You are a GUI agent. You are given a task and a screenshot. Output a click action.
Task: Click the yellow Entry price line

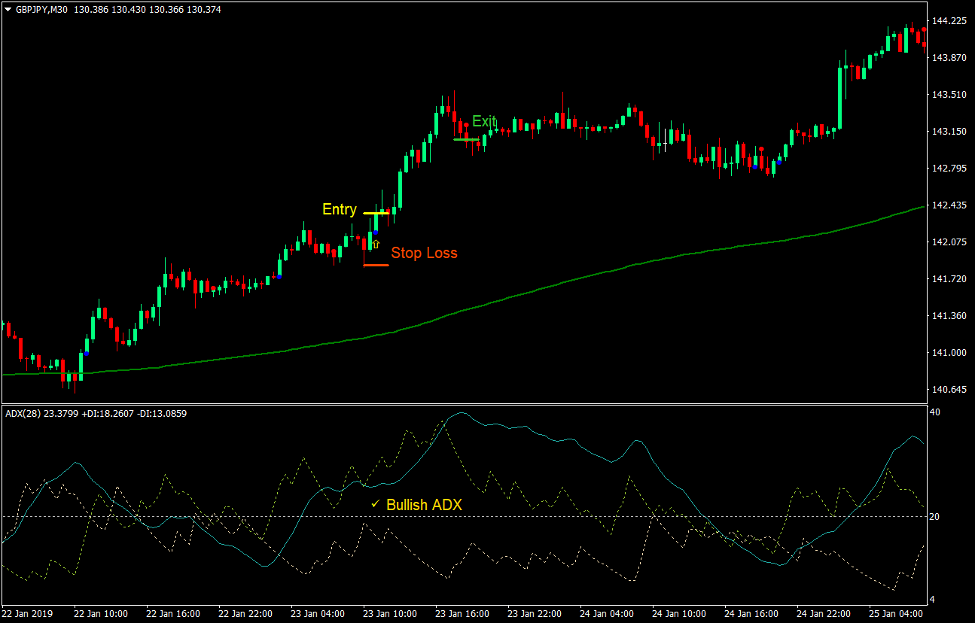(x=376, y=213)
